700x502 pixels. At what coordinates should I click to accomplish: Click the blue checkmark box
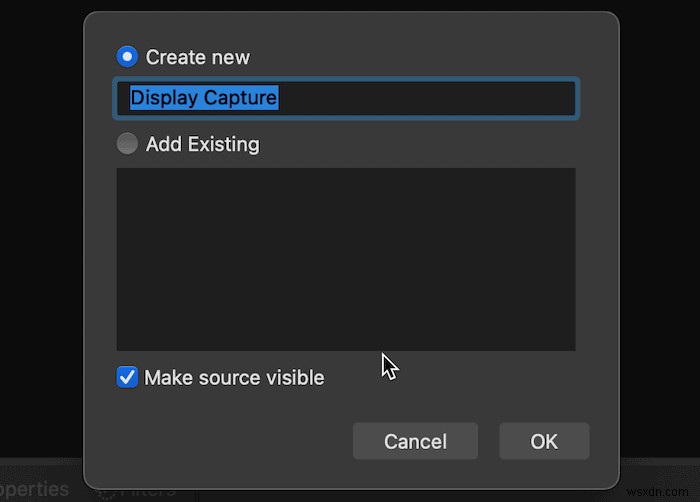[127, 377]
